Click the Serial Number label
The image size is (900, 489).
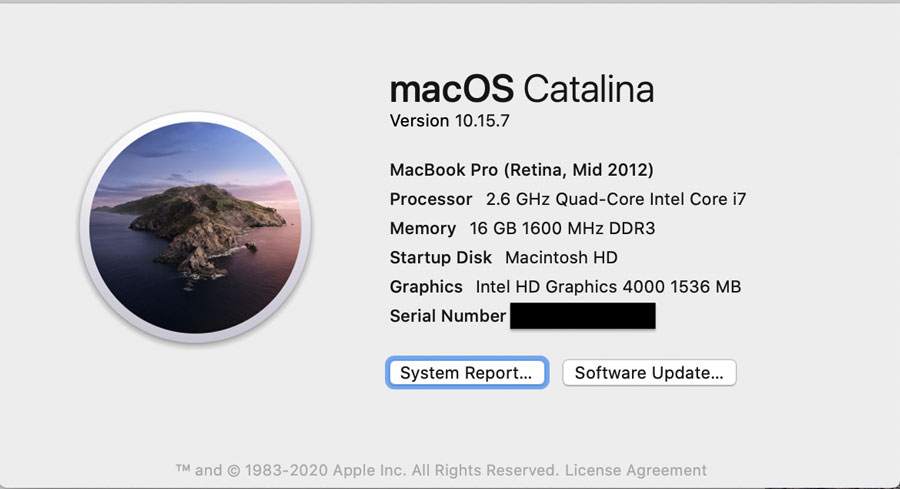point(447,316)
